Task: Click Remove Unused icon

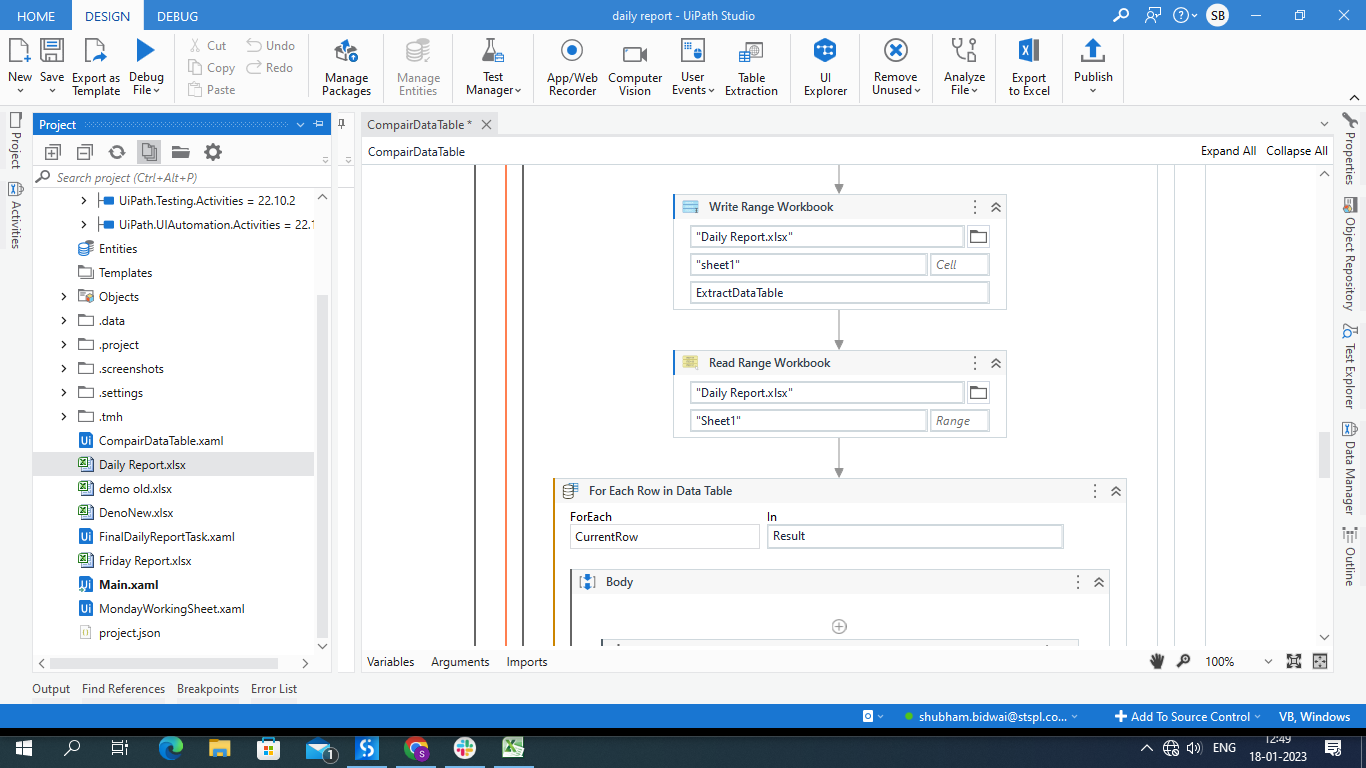Action: point(896,51)
